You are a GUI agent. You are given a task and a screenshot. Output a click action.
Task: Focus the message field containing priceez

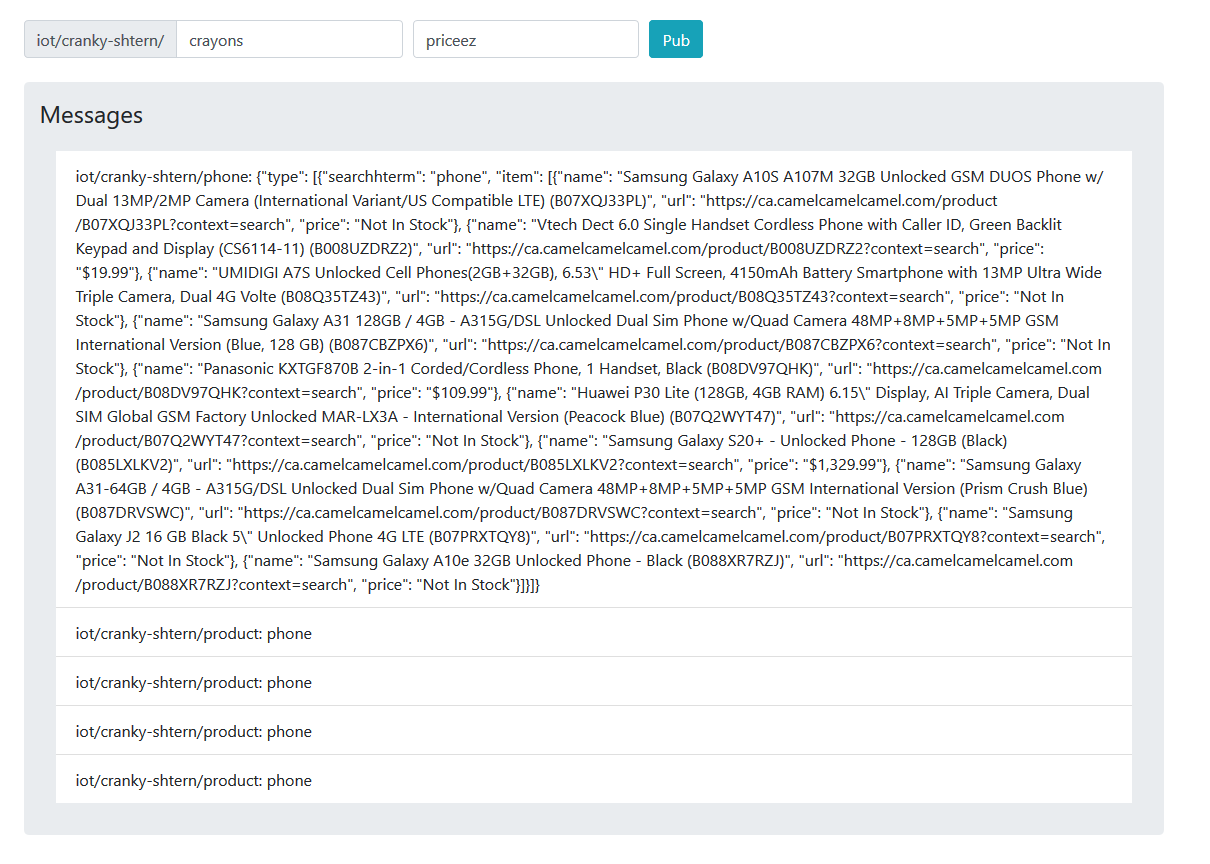click(x=526, y=39)
